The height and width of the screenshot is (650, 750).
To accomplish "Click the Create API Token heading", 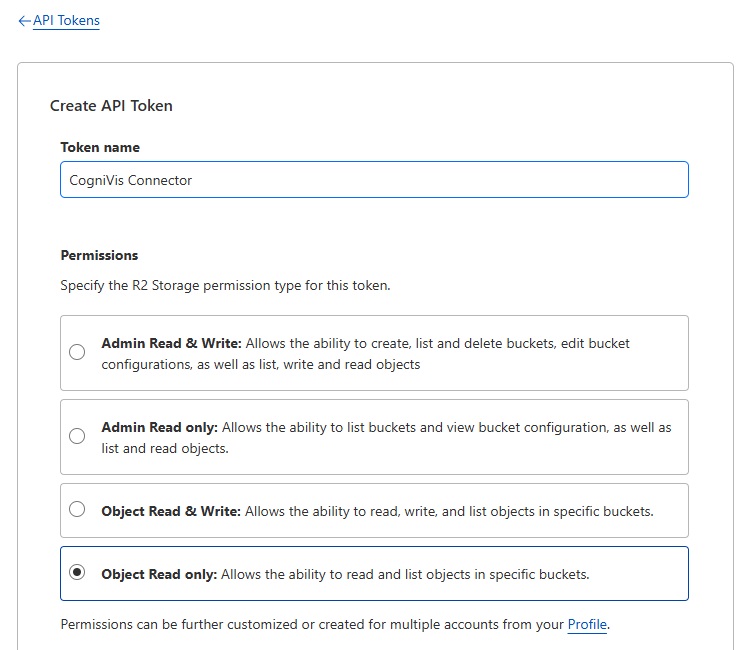I will point(111,105).
